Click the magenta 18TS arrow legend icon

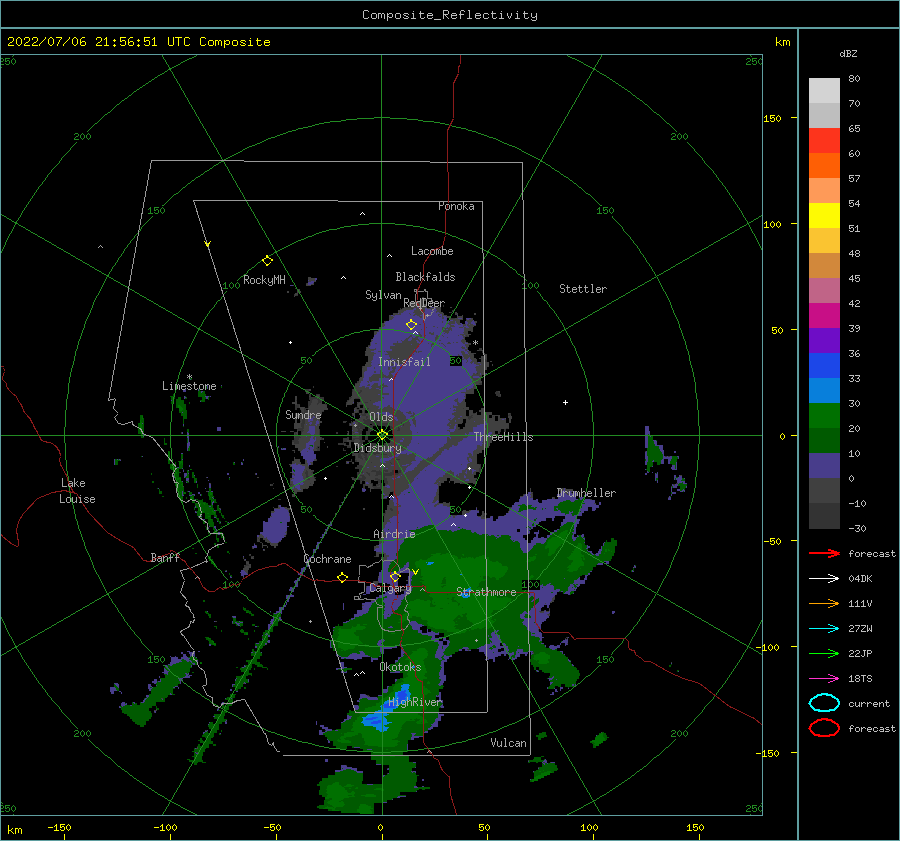pyautogui.click(x=824, y=679)
